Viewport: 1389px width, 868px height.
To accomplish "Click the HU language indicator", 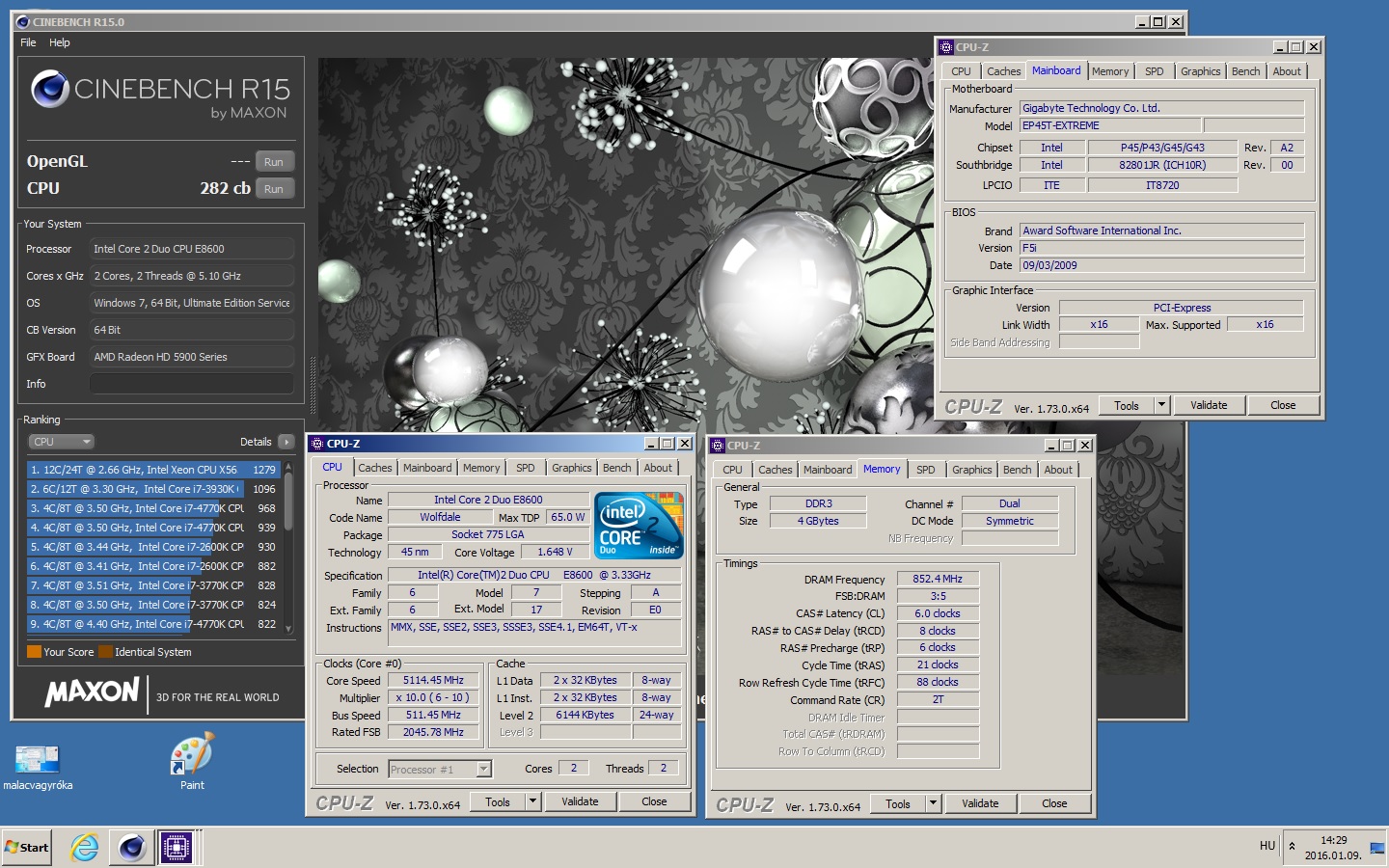I will [x=1267, y=846].
